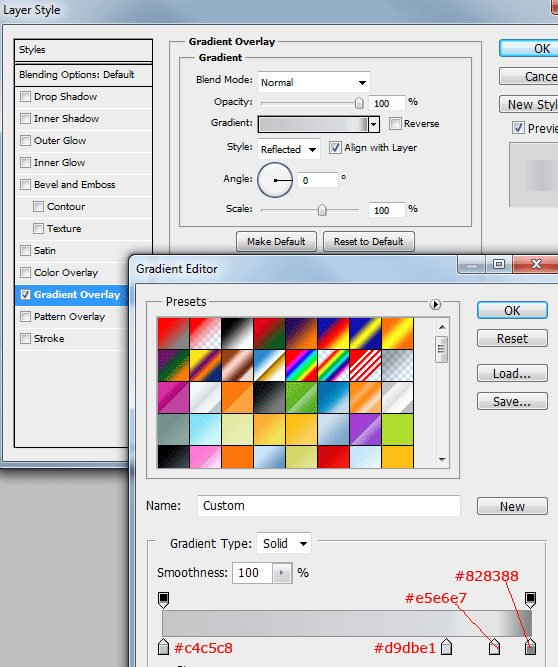
Task: Enable the Pattern Overlay style
Action: [26, 316]
